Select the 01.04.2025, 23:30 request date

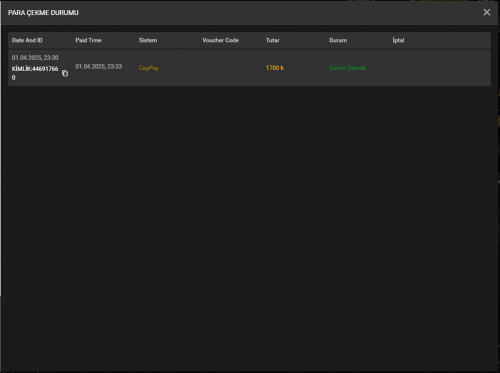(x=35, y=58)
